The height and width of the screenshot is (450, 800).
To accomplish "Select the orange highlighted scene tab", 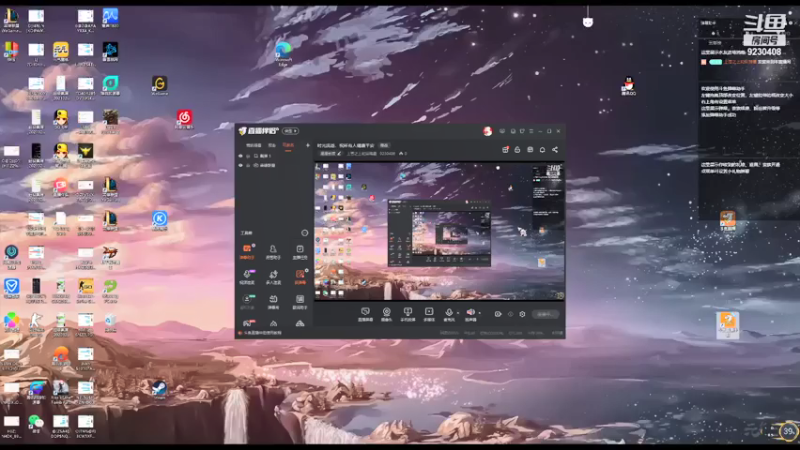I will [289, 145].
